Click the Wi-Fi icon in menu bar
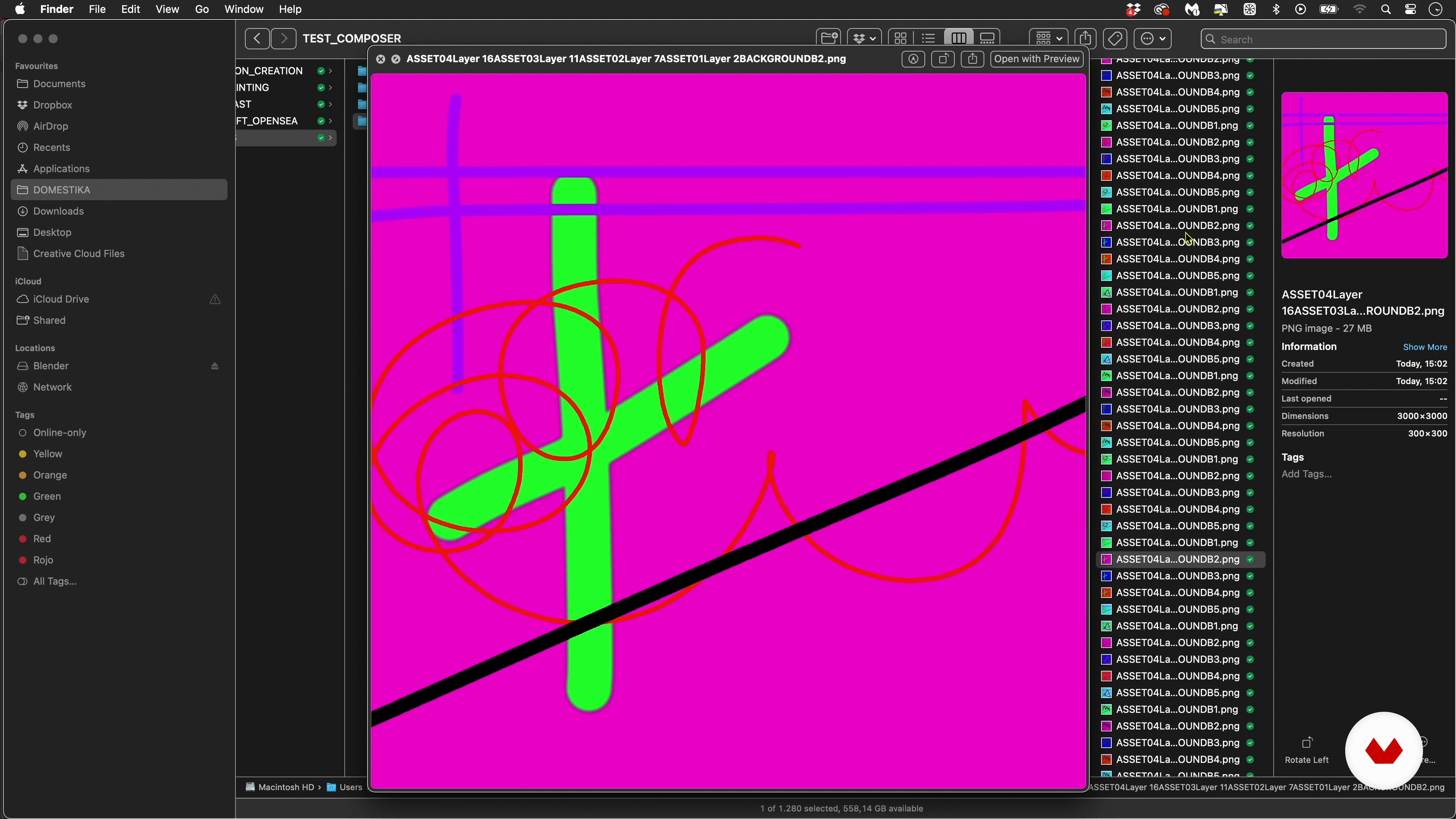Viewport: 1456px width, 819px height. (x=1359, y=9)
